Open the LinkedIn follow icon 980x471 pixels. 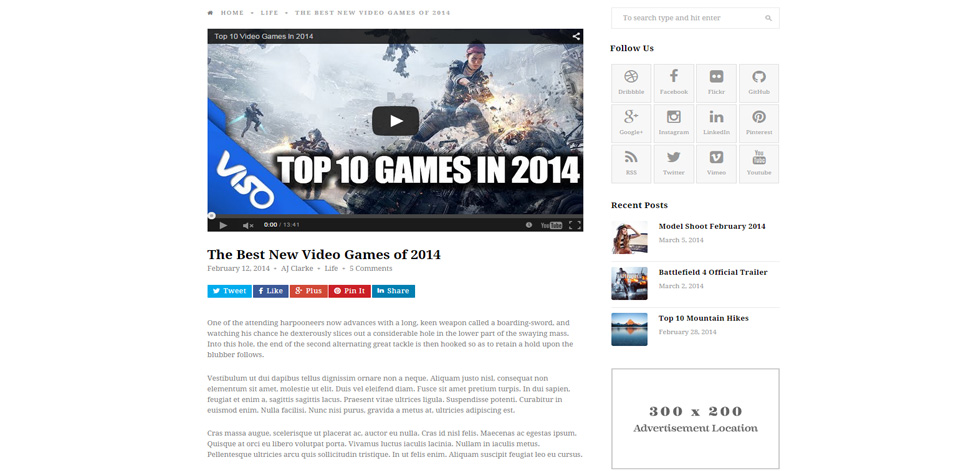pos(716,124)
